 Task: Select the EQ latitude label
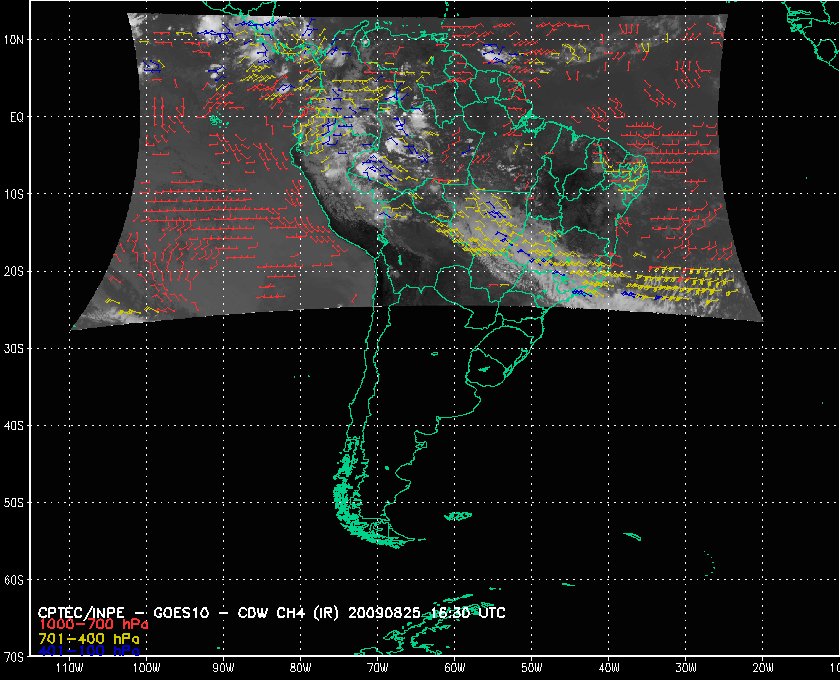tap(16, 117)
